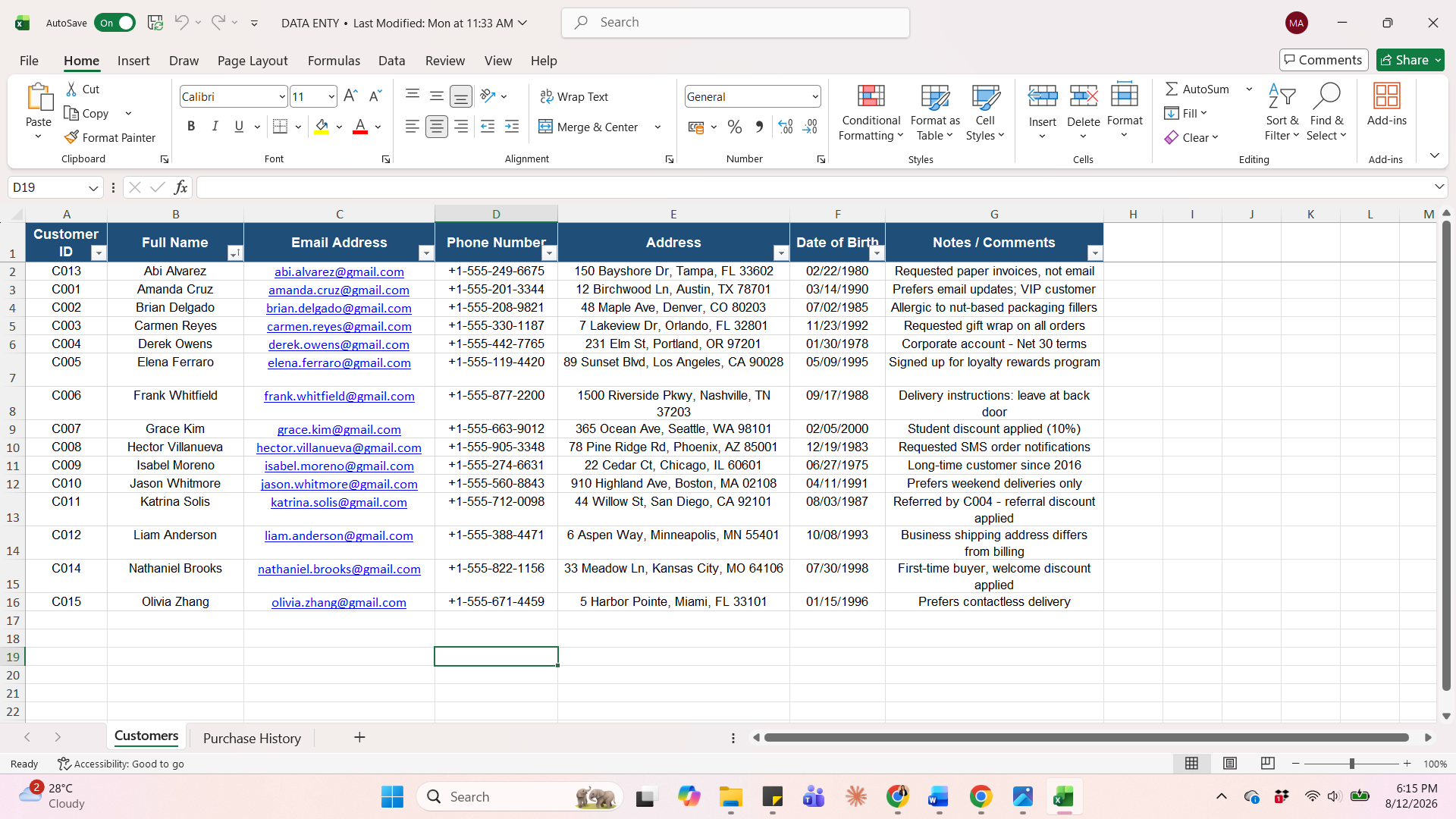Open the Formulas ribbon tab

click(334, 60)
